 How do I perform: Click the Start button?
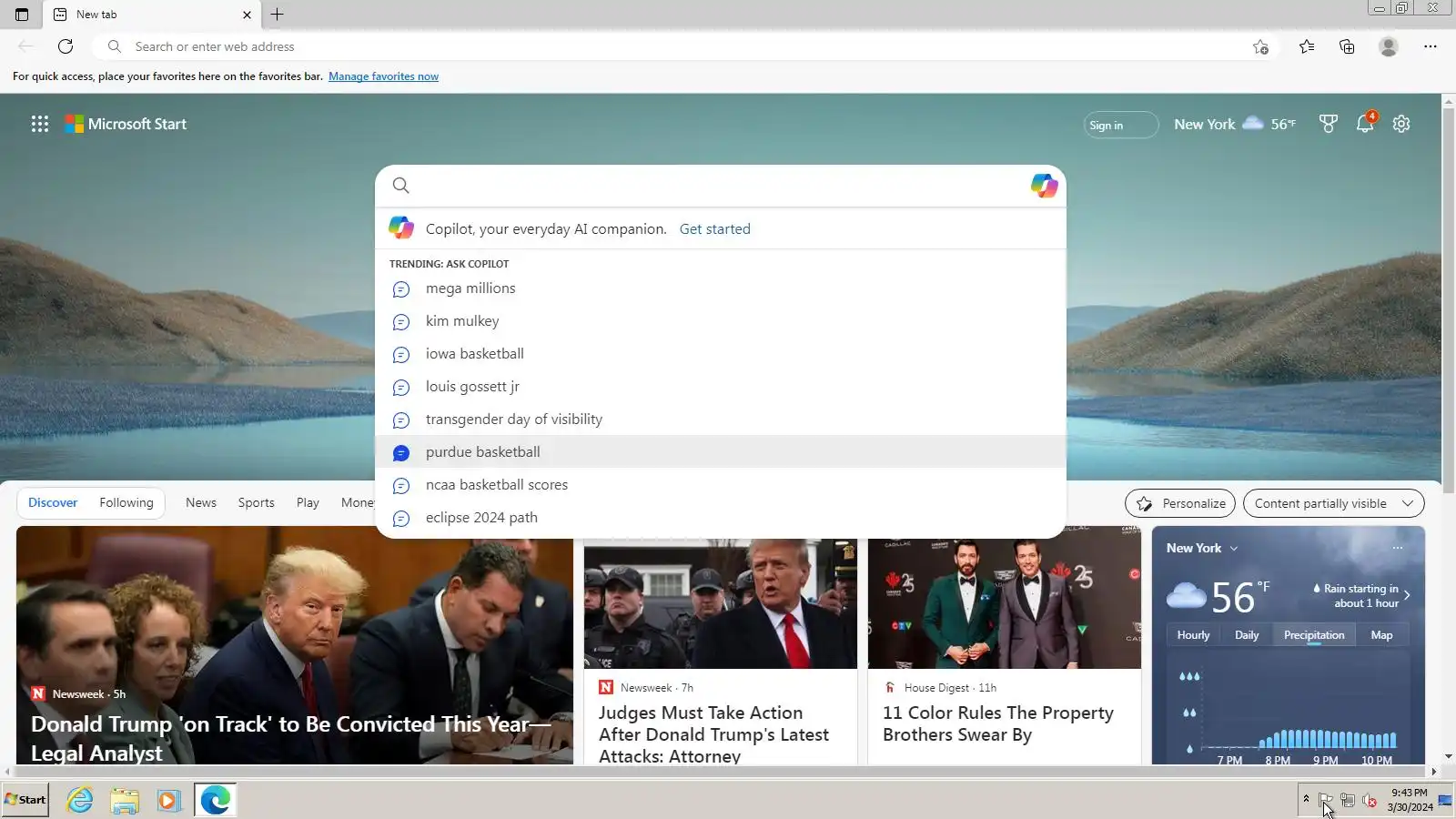point(25,800)
